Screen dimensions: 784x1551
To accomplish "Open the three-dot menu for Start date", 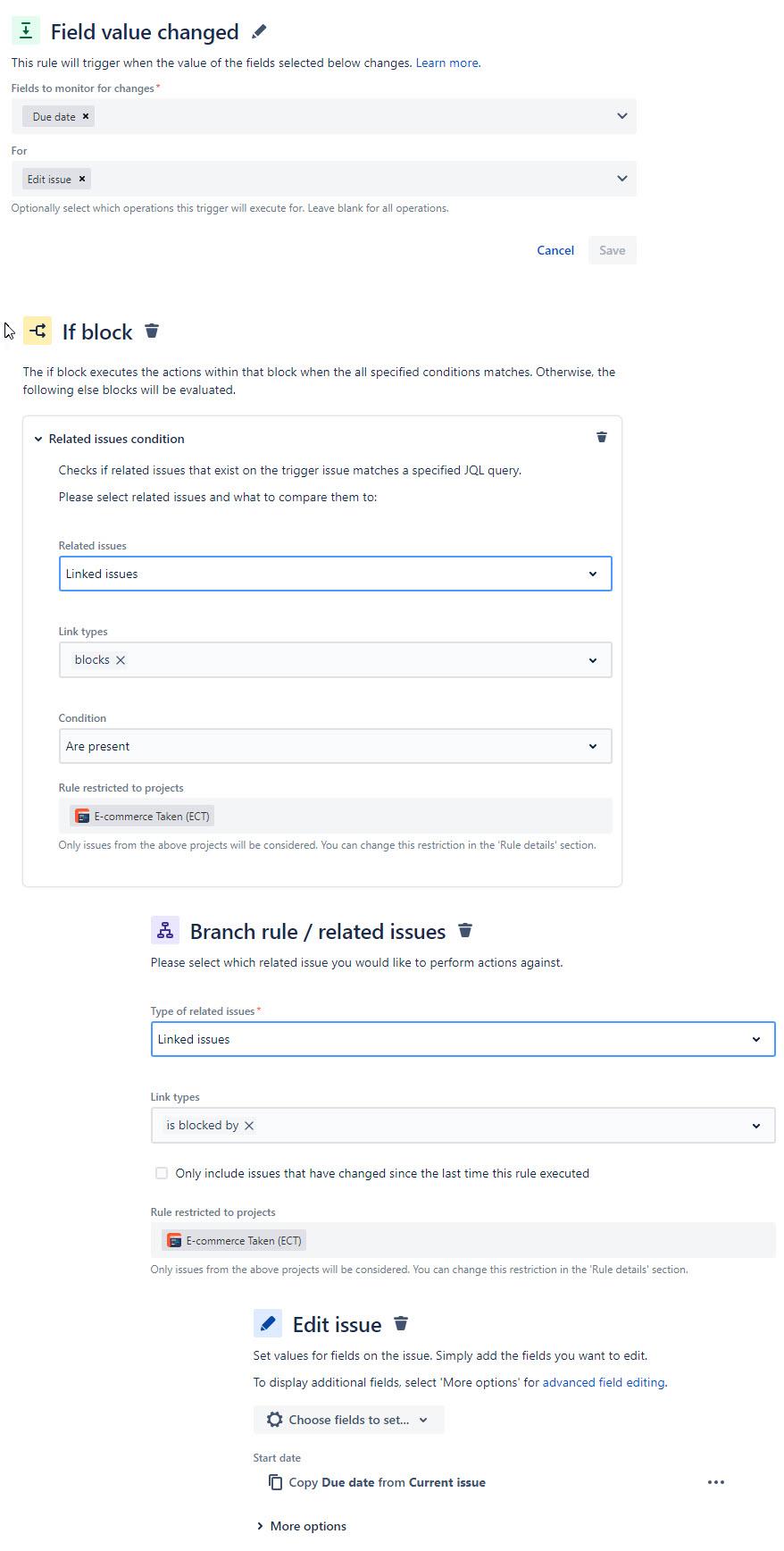I will (715, 1482).
